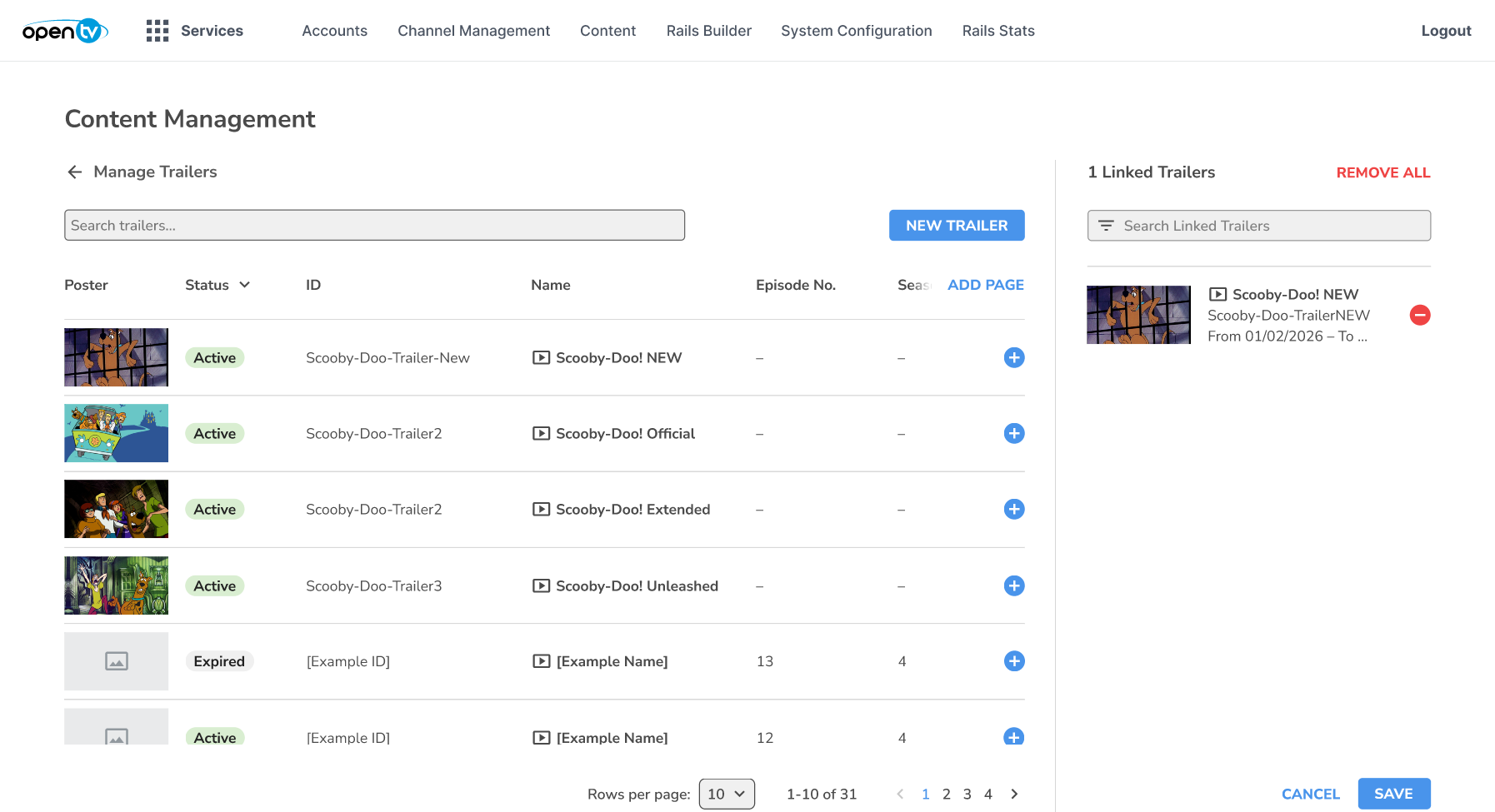This screenshot has height=812, width=1495.
Task: Open the Accounts menu
Action: click(334, 31)
